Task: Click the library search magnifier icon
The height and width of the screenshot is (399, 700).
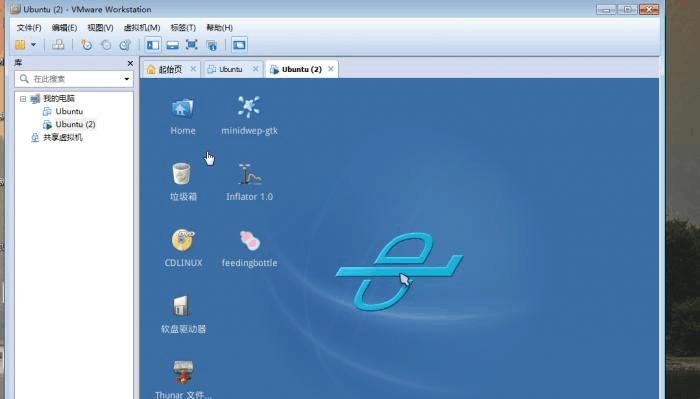Action: click(24, 79)
